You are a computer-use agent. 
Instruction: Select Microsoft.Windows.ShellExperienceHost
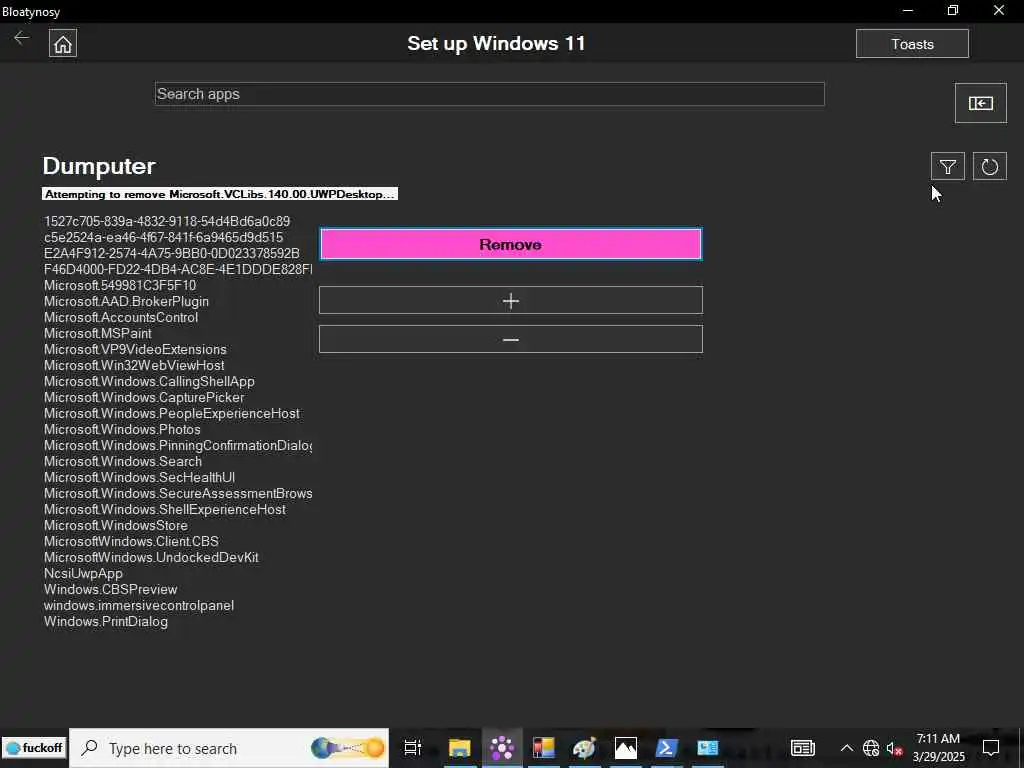165,509
